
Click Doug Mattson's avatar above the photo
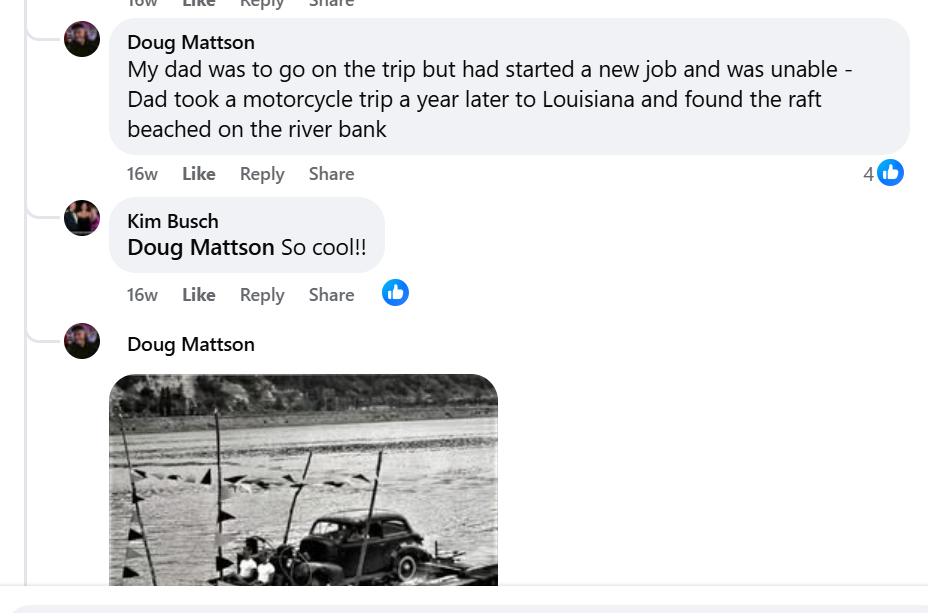click(x=82, y=341)
